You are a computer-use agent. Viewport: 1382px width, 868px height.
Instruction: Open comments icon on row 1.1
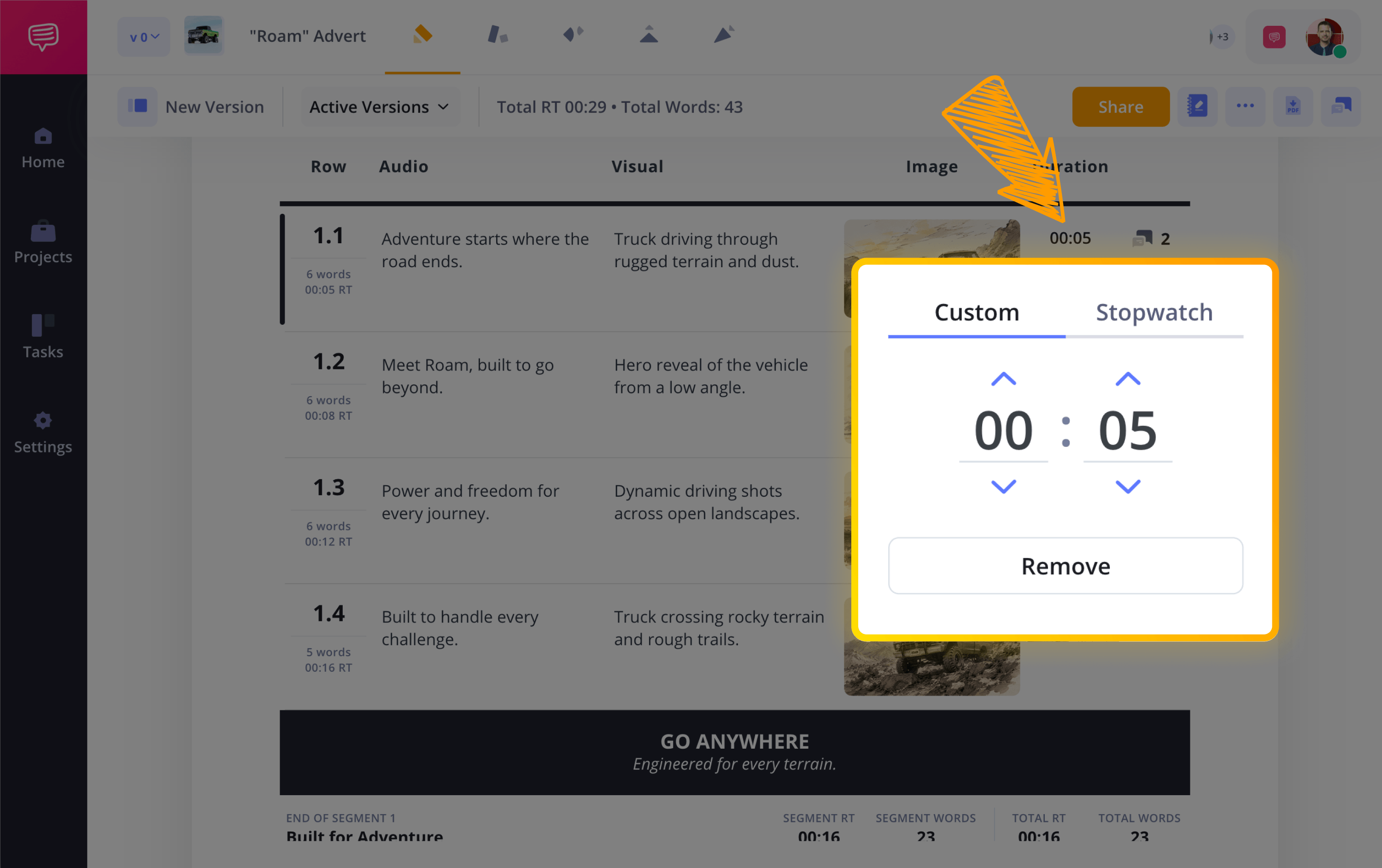[x=1142, y=238]
